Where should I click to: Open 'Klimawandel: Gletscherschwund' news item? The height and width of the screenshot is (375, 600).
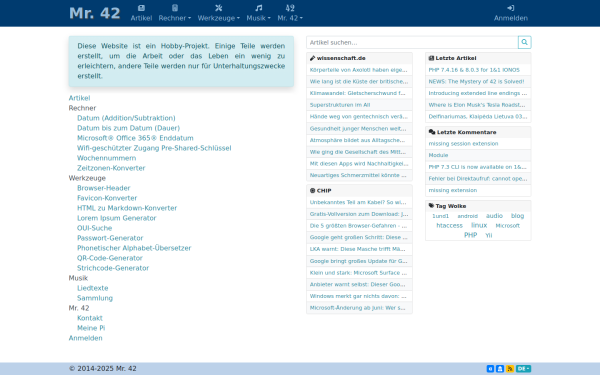pos(359,93)
